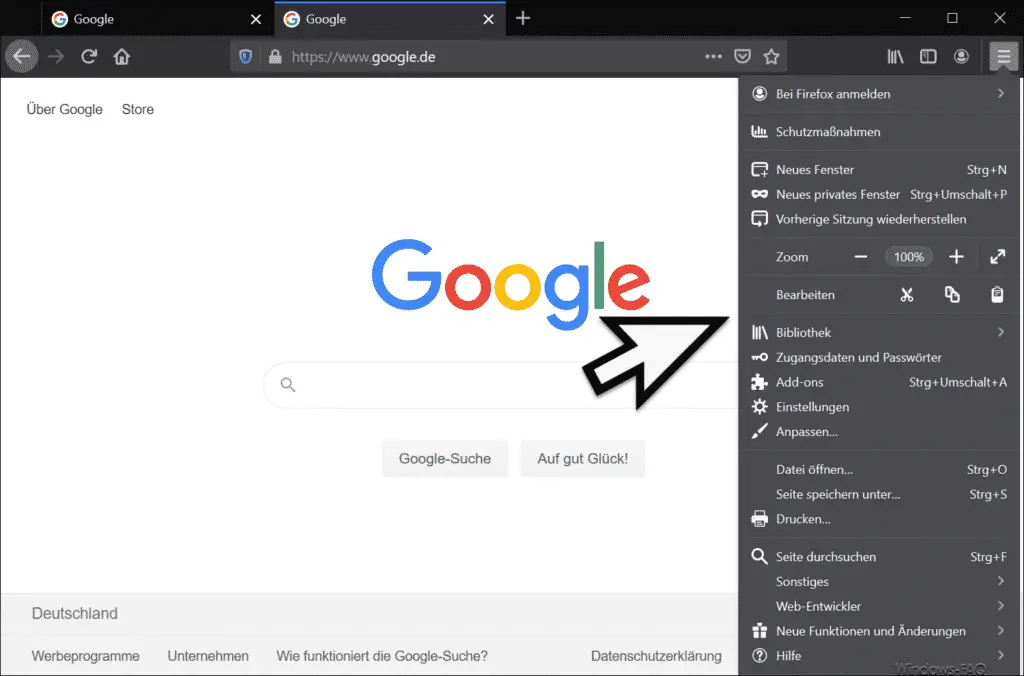Go back with the back arrow button
1024x676 pixels.
coord(22,57)
